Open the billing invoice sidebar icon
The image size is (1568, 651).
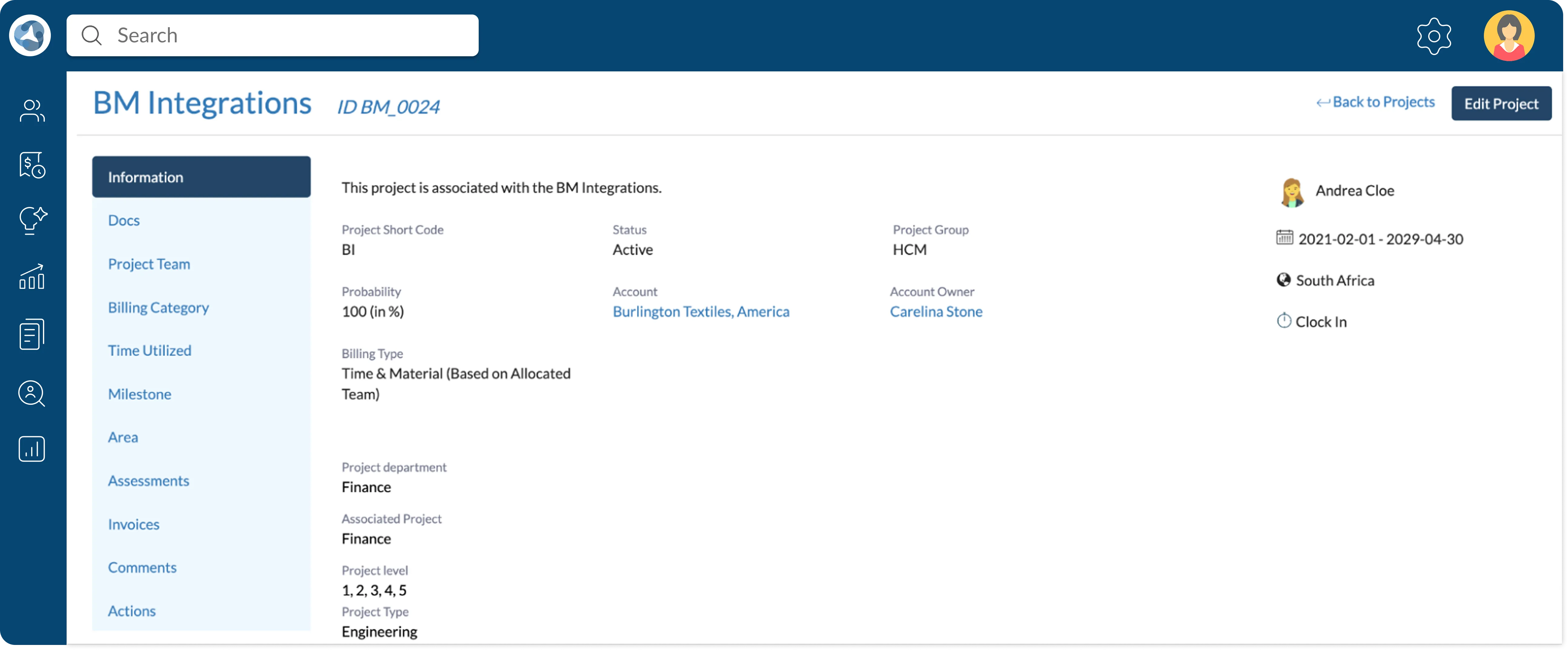[x=32, y=165]
